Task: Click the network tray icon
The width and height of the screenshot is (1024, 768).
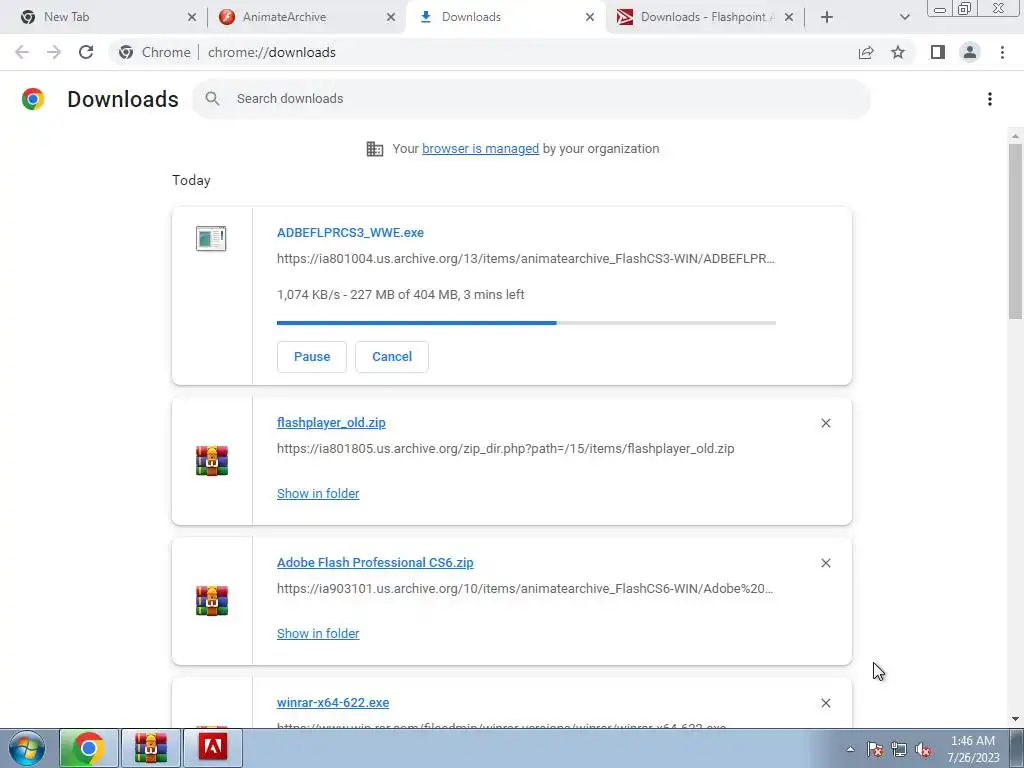Action: click(899, 749)
